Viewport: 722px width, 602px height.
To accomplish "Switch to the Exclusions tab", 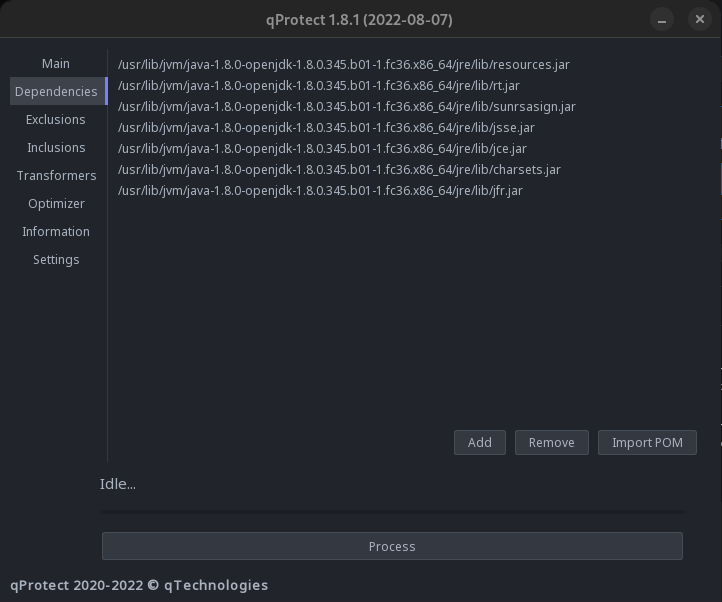I will 56,119.
